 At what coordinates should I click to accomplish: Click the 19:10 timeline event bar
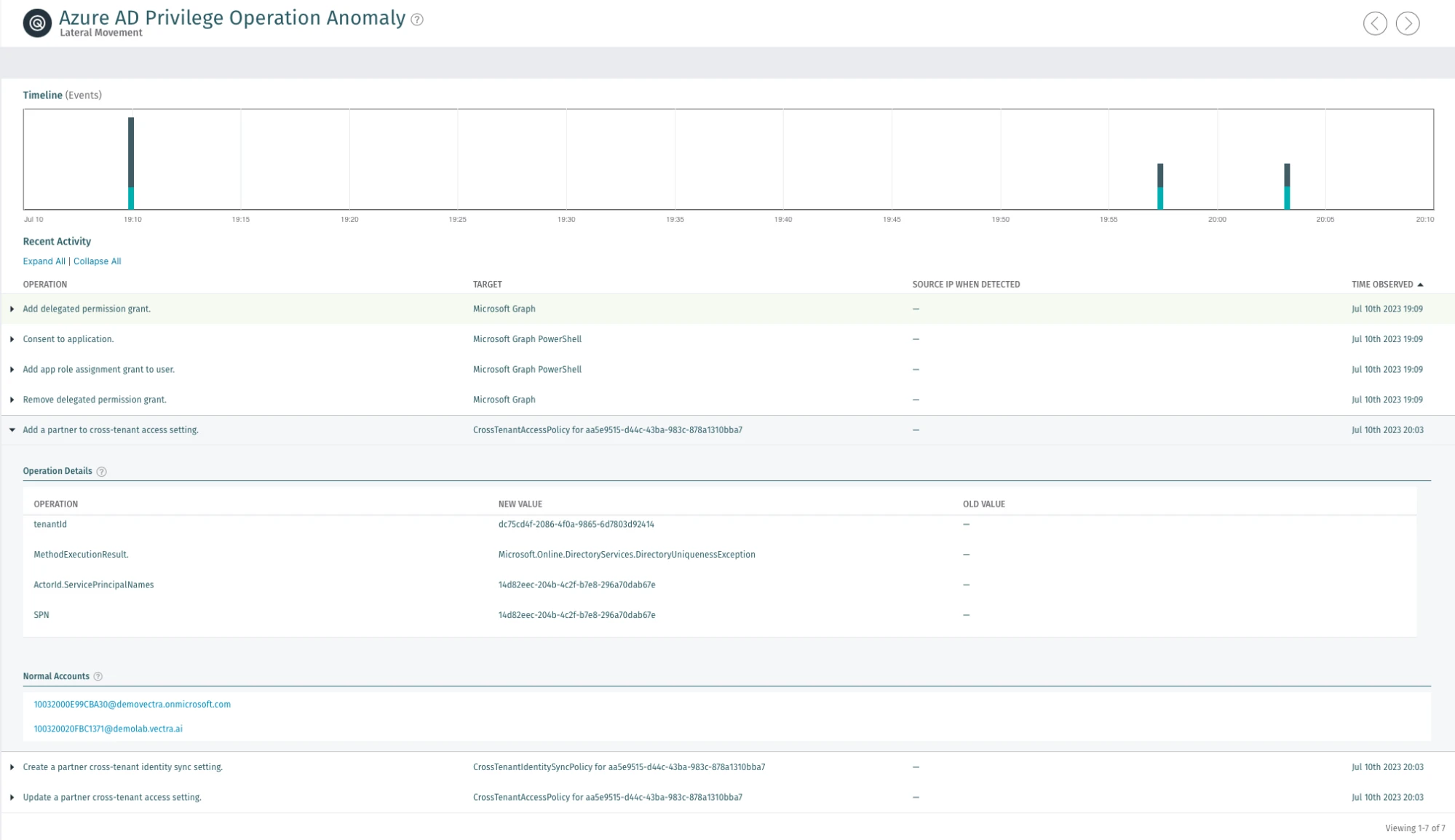tap(131, 164)
